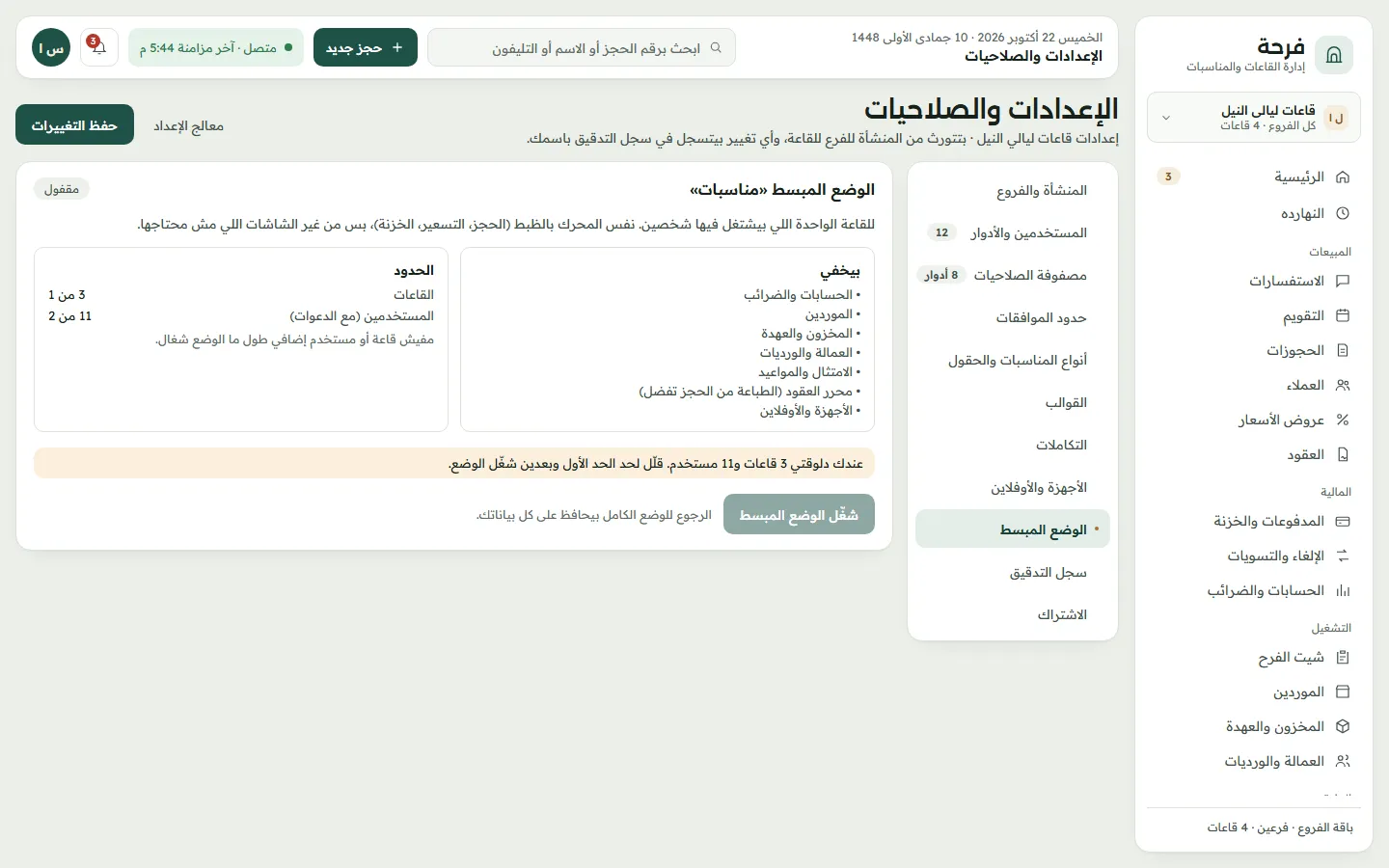The height and width of the screenshot is (868, 1389).
Task: Click شغّل الوضع المبسط button
Action: [799, 514]
